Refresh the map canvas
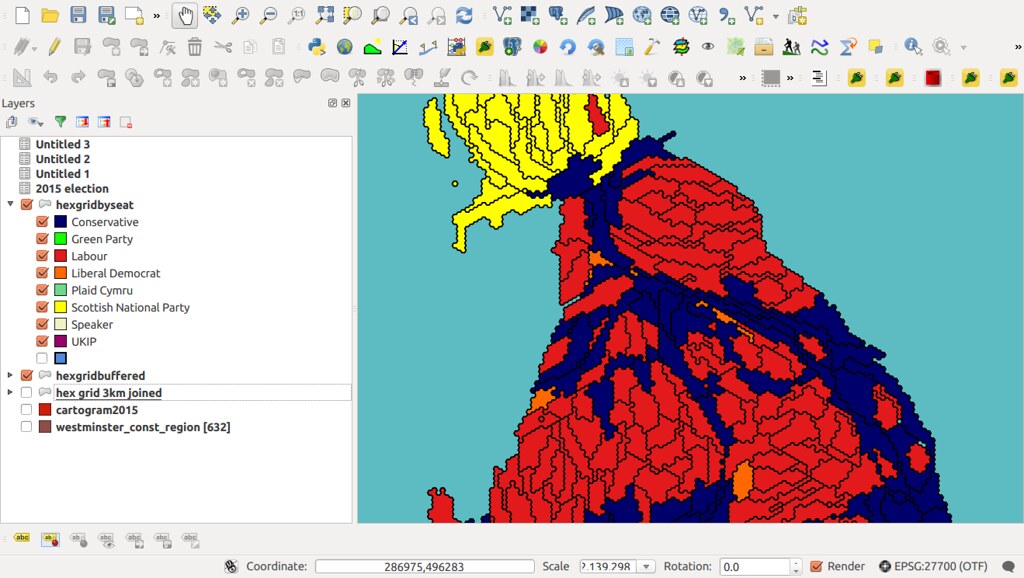The height and width of the screenshot is (578, 1024). (464, 15)
